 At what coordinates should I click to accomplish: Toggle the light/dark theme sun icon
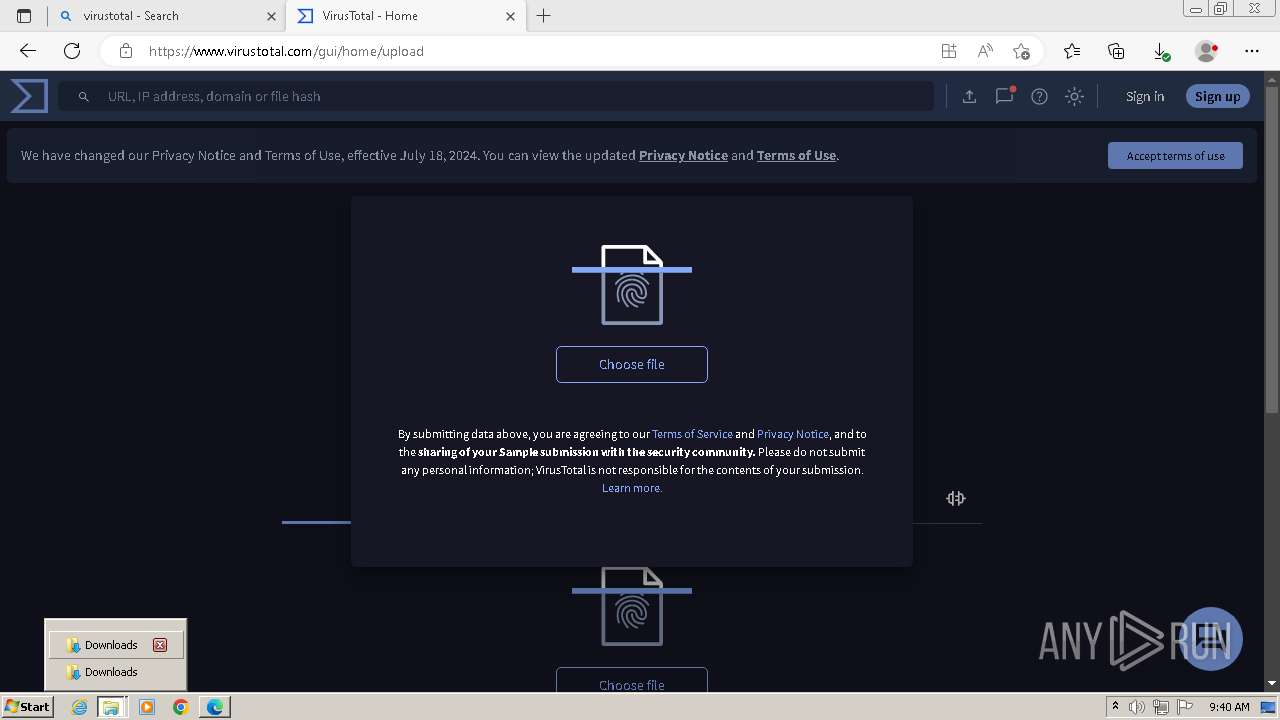(x=1074, y=96)
